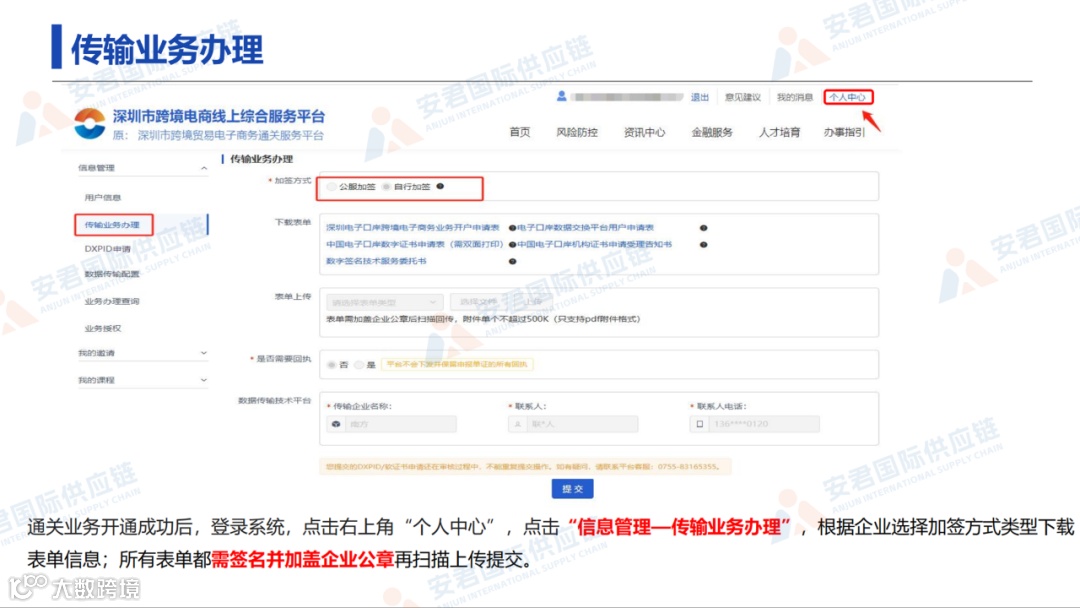Click the dot icon after 中国电子口岸数字证书申请表
Screen dimensions: 1080x608
(x=512, y=244)
